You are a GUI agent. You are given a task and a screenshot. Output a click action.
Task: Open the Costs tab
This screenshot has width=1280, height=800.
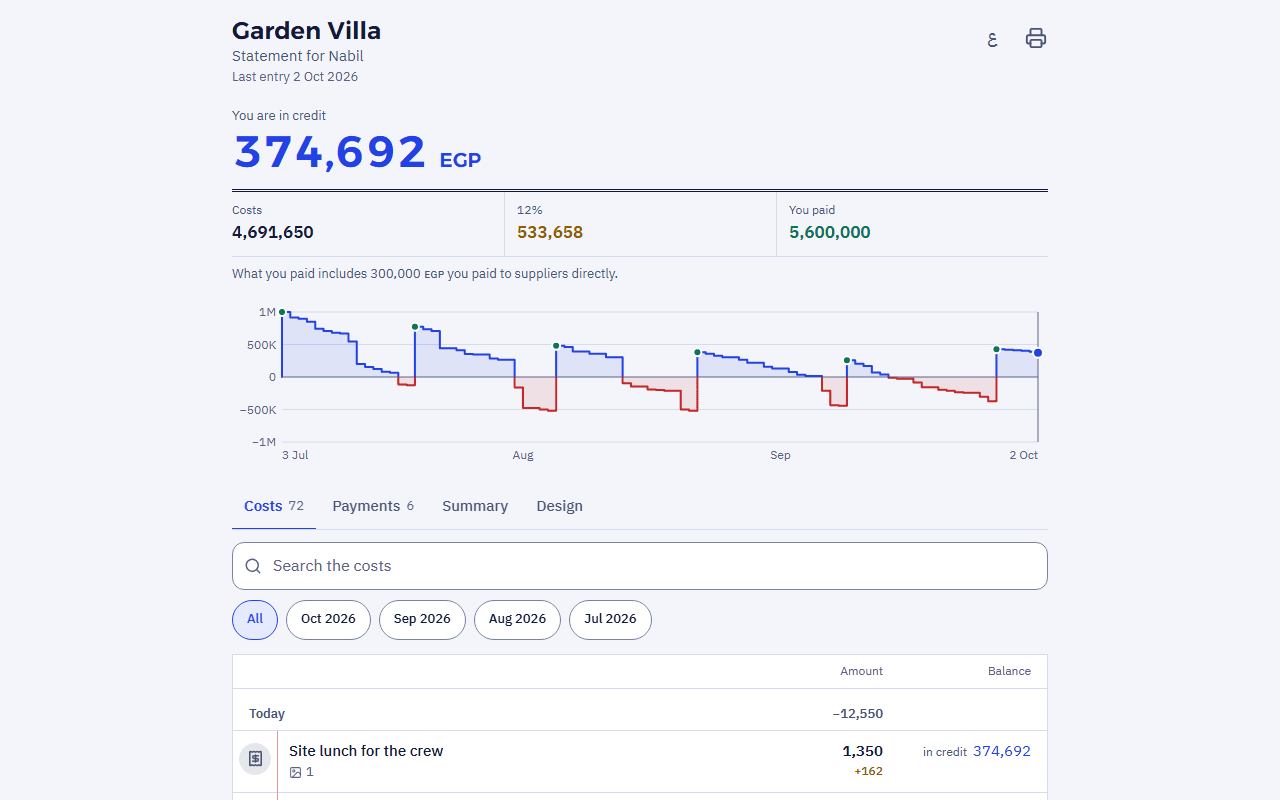(274, 506)
